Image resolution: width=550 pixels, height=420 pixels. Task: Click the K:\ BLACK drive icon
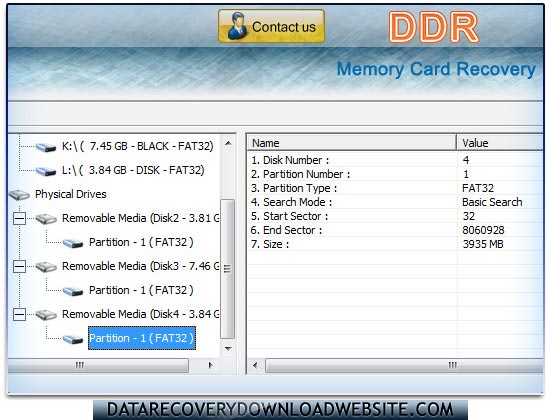(46, 147)
